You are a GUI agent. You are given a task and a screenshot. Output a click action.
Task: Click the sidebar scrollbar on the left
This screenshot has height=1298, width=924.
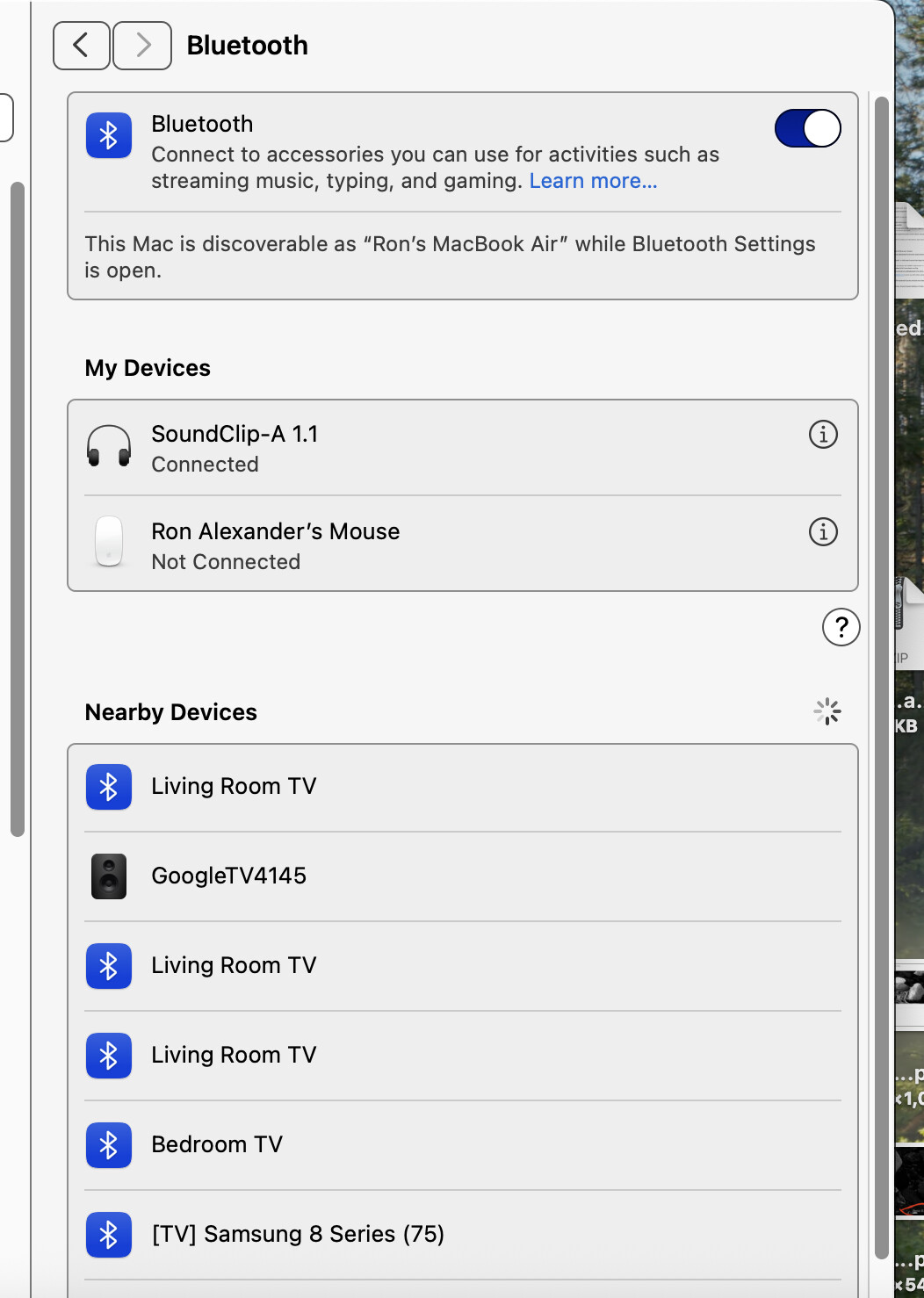[17, 509]
